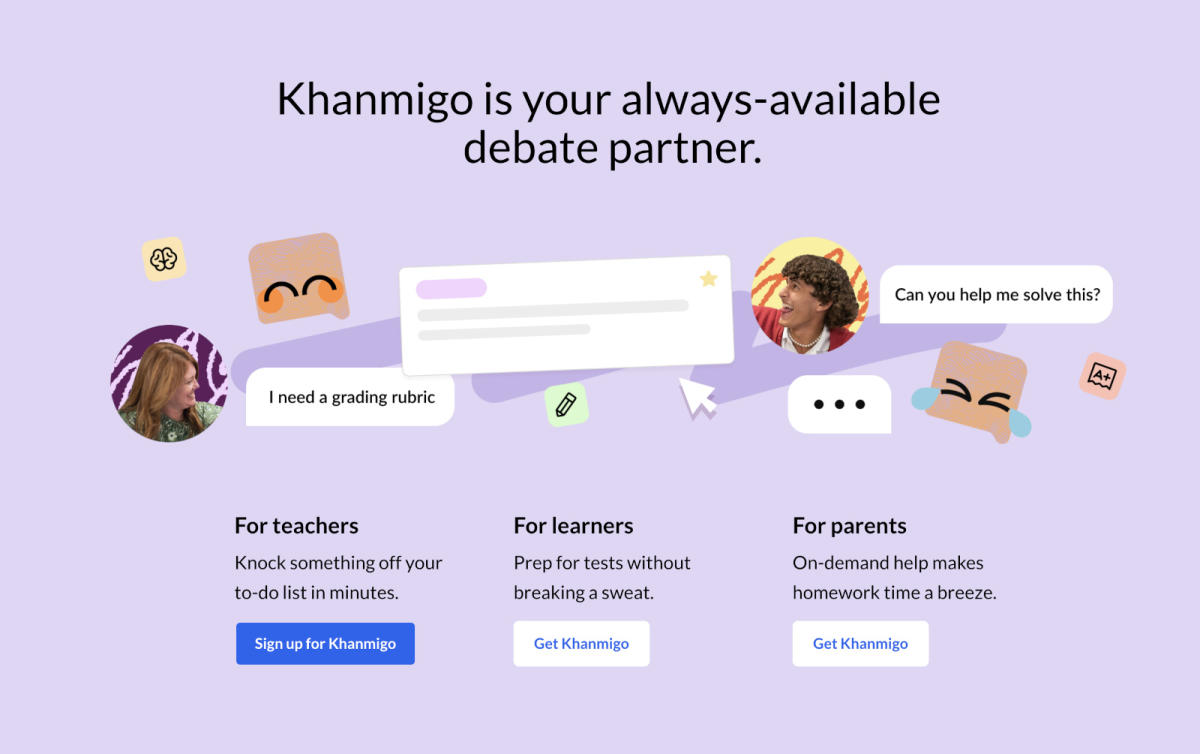Click the green pencil icon

point(566,405)
